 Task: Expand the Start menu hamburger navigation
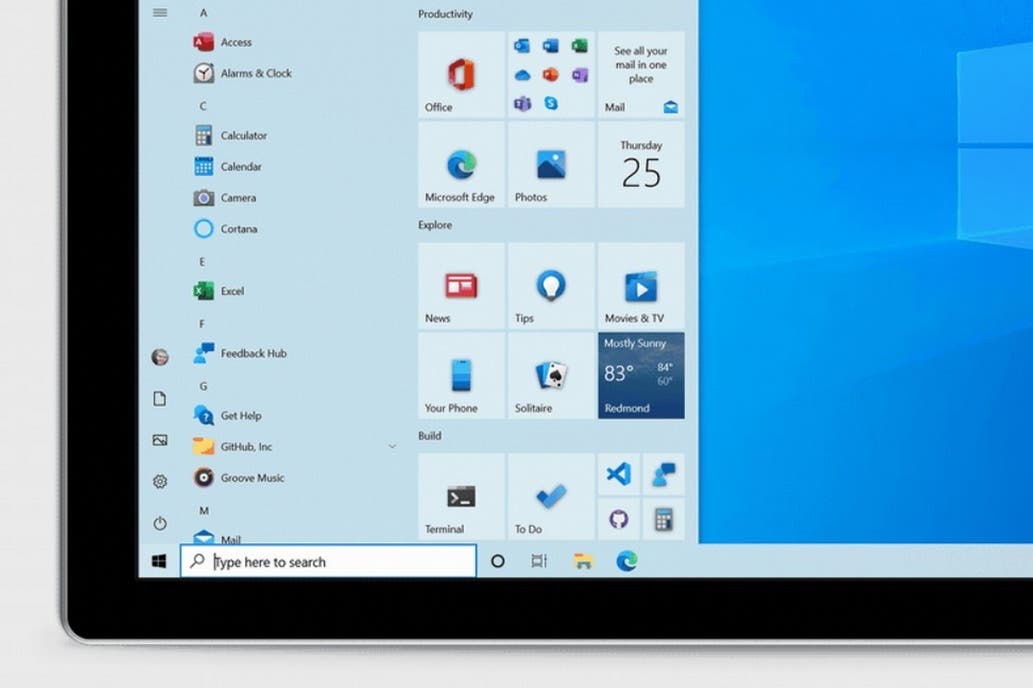pyautogui.click(x=159, y=12)
